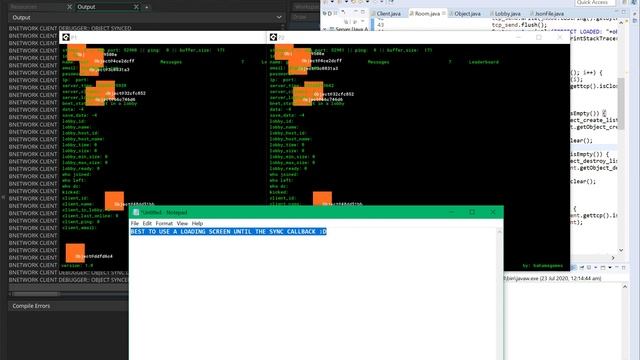The height and width of the screenshot is (360, 640).
Task: Switch to Object.java tab in Eclipse
Action: (464, 13)
